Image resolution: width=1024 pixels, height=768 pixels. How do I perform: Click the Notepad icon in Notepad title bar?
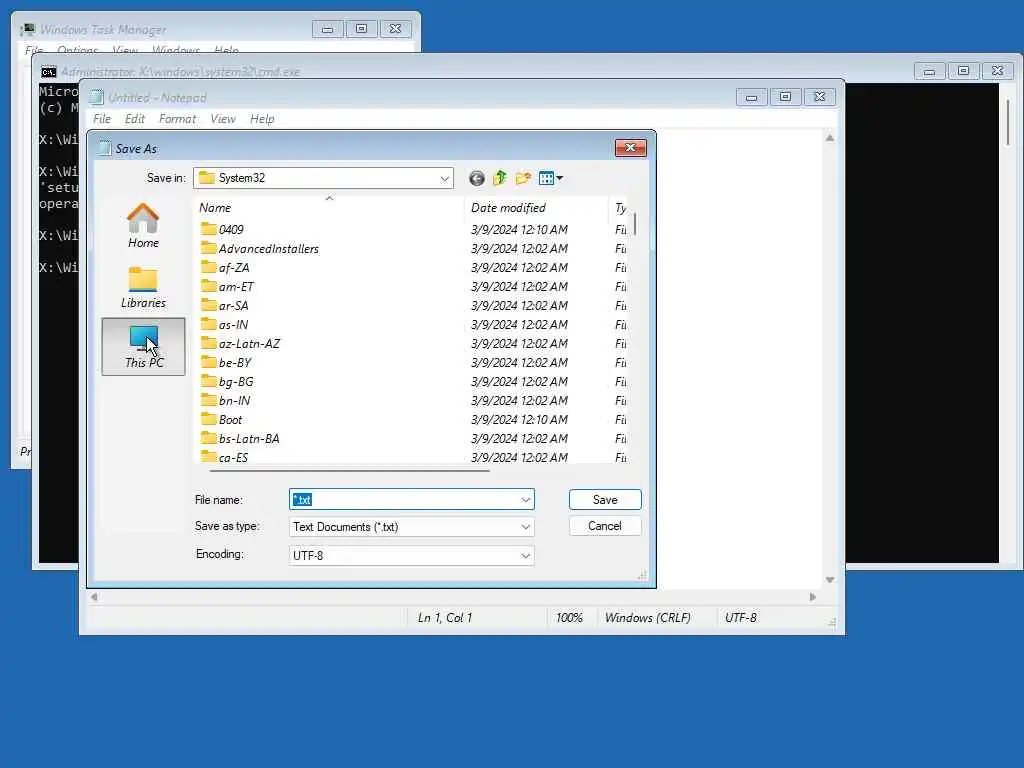[97, 97]
